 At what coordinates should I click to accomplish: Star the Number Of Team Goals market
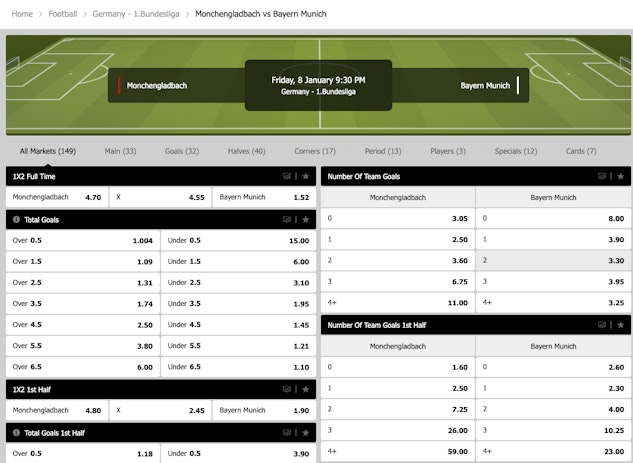[x=620, y=176]
